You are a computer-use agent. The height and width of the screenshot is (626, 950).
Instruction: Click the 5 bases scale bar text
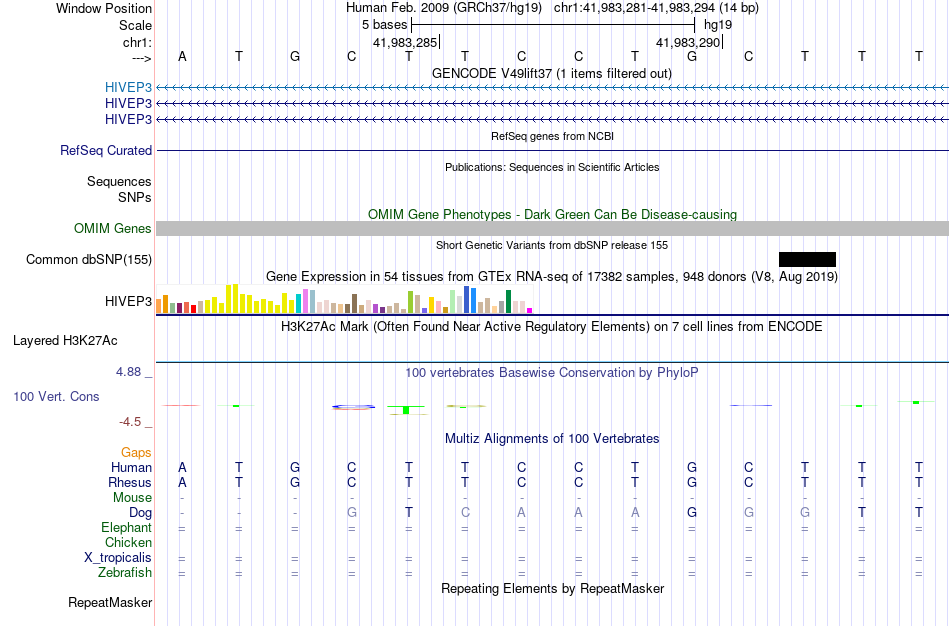pos(385,25)
